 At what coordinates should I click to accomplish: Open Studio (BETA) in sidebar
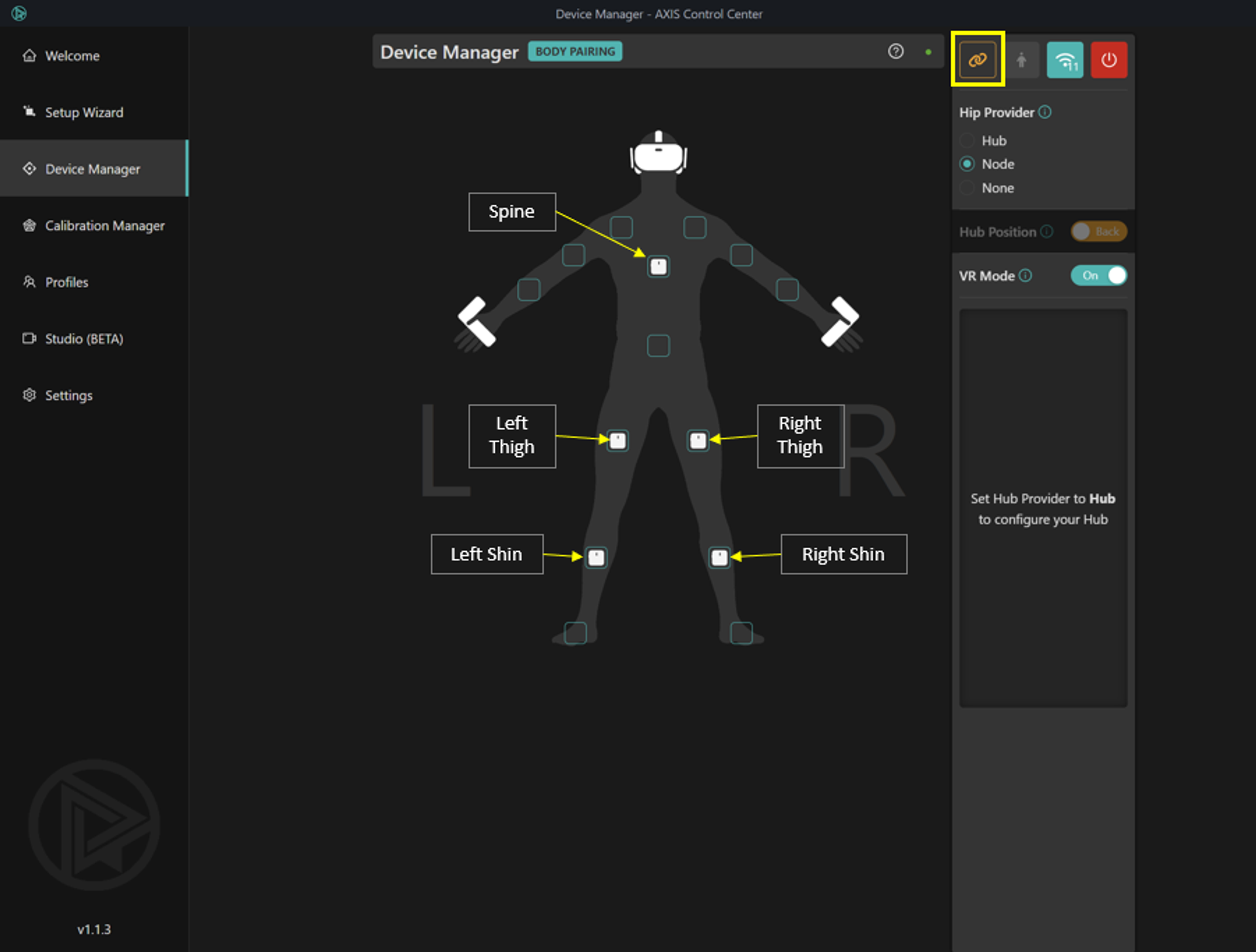(x=84, y=339)
